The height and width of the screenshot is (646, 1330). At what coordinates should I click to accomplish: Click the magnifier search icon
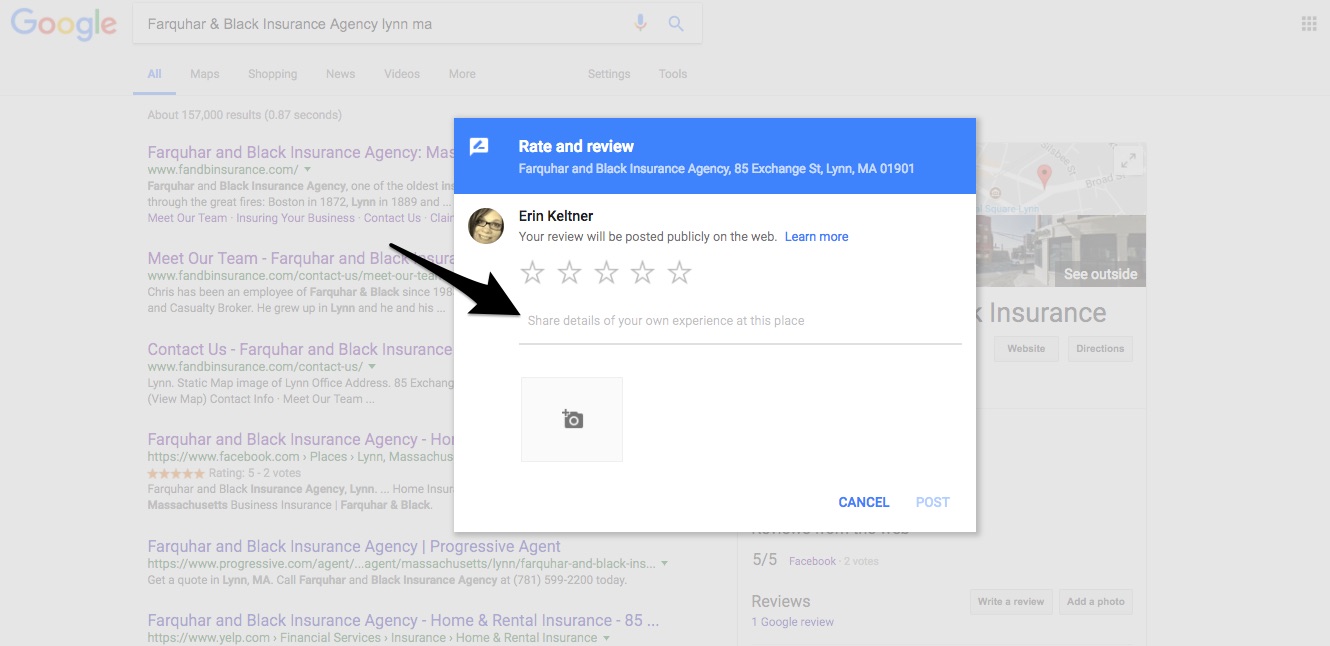(x=676, y=24)
